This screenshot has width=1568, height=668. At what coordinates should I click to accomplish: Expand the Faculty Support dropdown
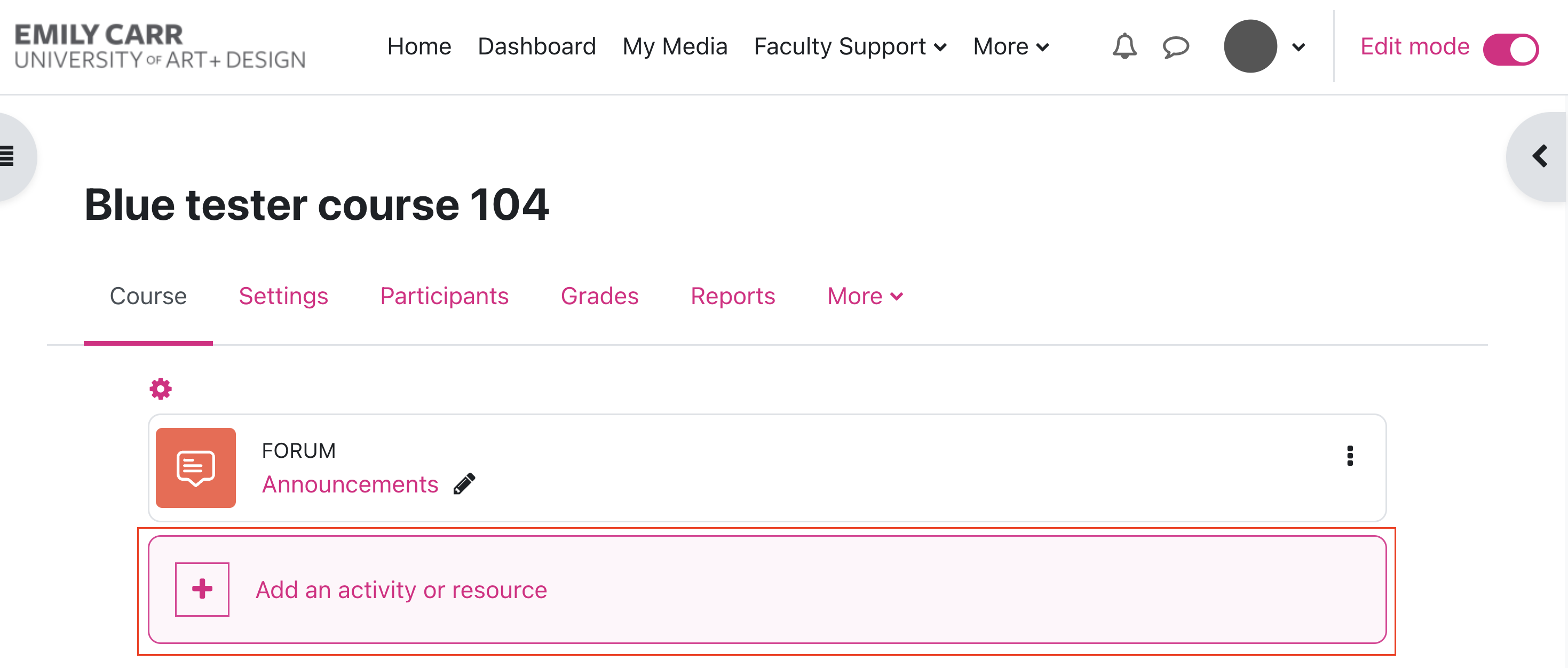click(x=850, y=46)
